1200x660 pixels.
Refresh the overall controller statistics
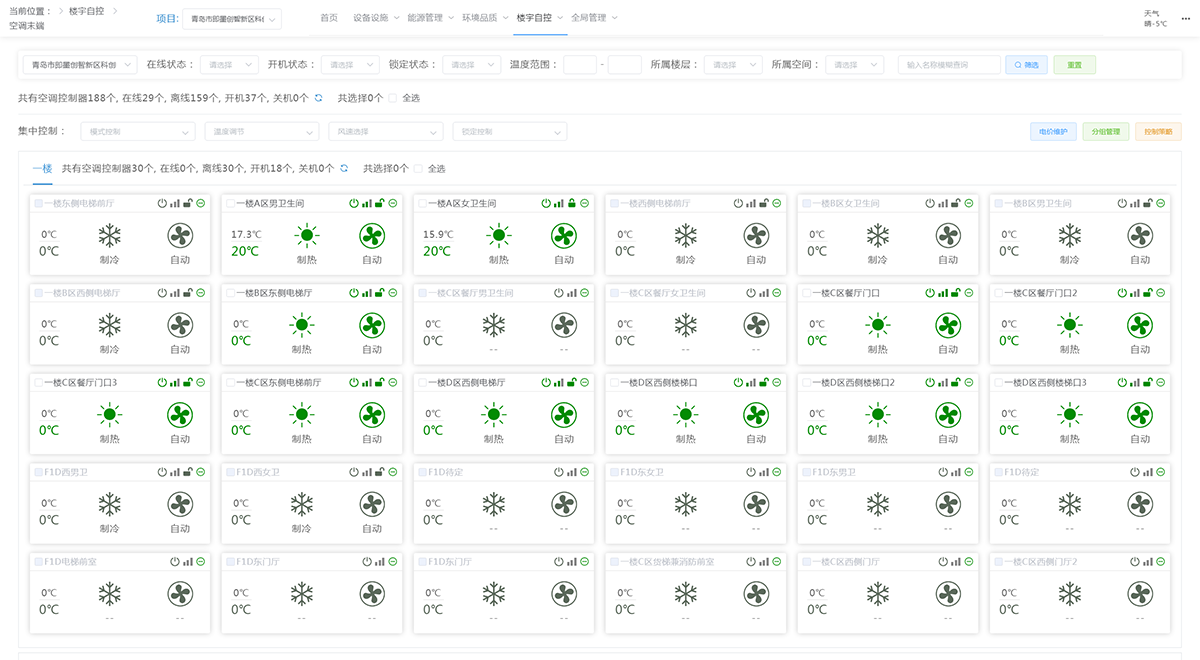tap(319, 98)
